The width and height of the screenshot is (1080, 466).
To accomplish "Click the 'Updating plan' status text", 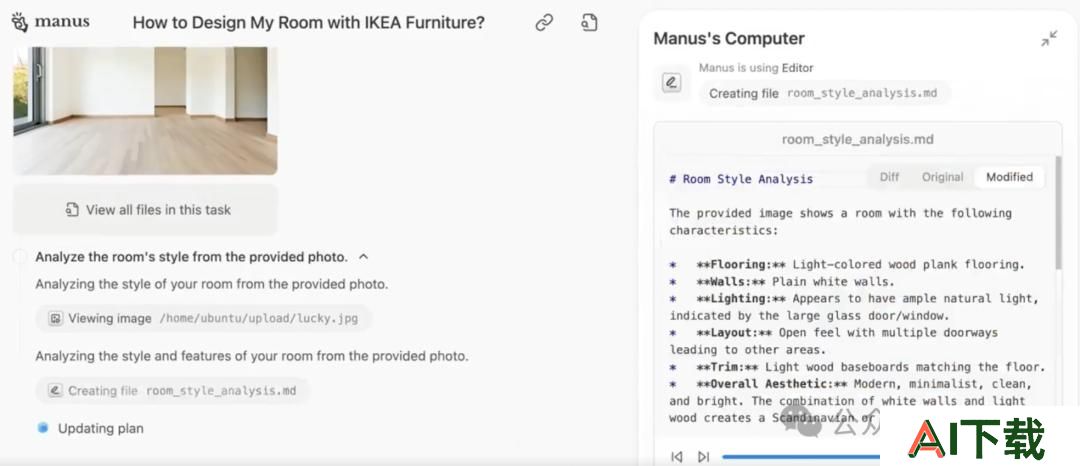I will pyautogui.click(x=101, y=428).
